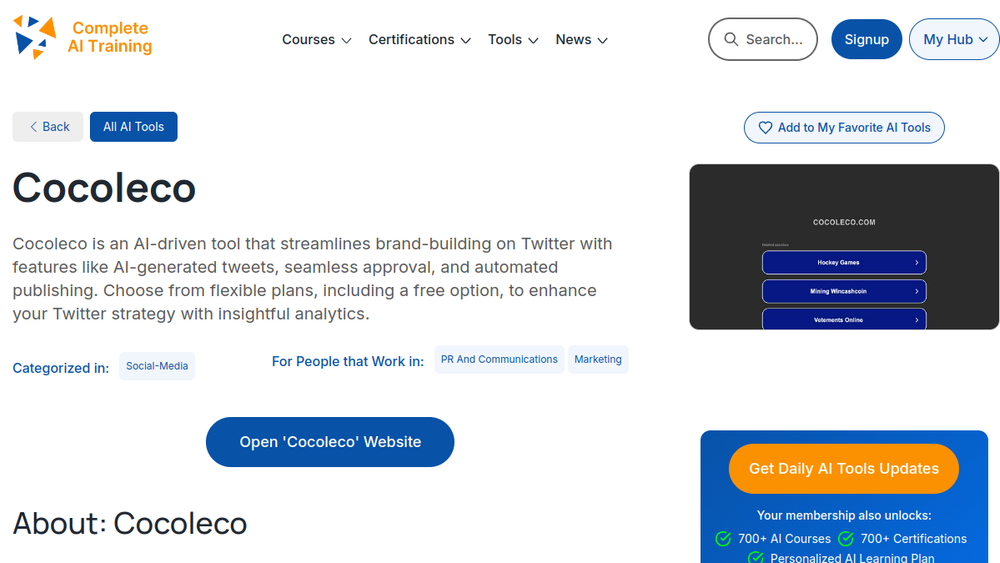Open the All AI Tools page

(133, 127)
